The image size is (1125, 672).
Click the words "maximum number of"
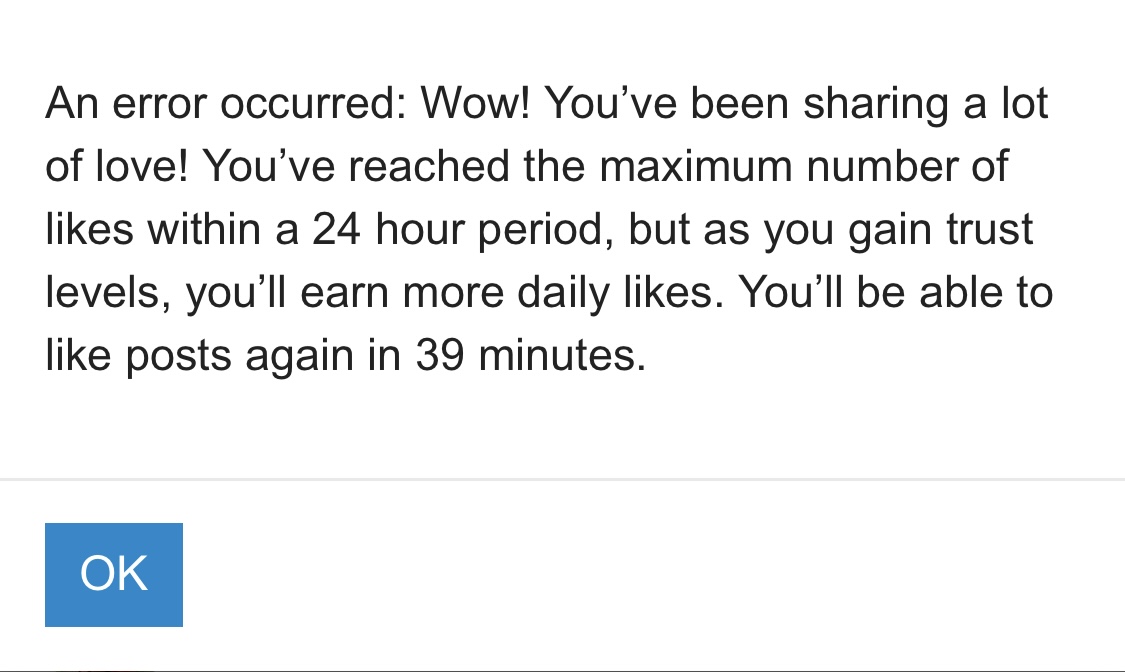[x=804, y=166]
